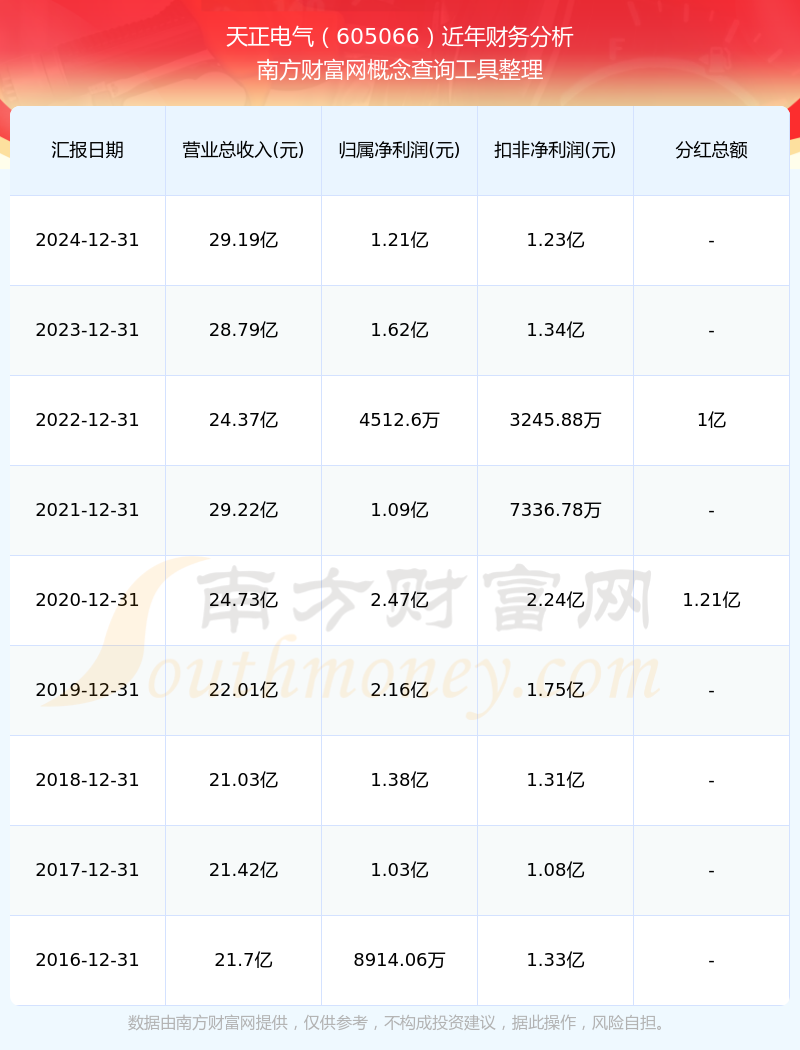Select the 3245.88万 value

tap(555, 420)
